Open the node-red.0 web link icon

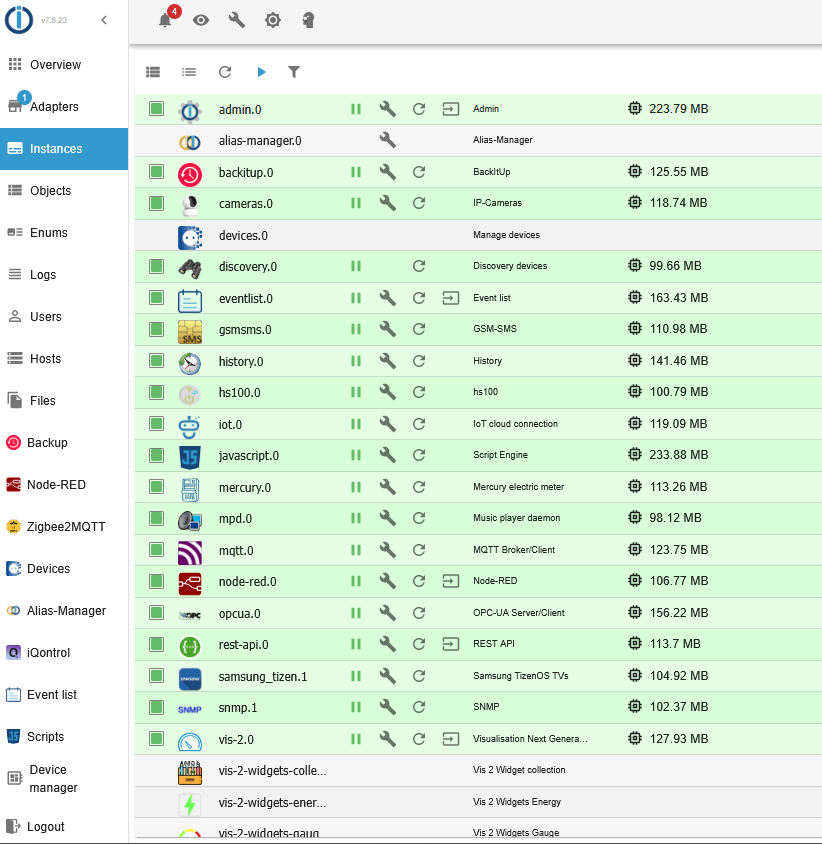point(451,581)
